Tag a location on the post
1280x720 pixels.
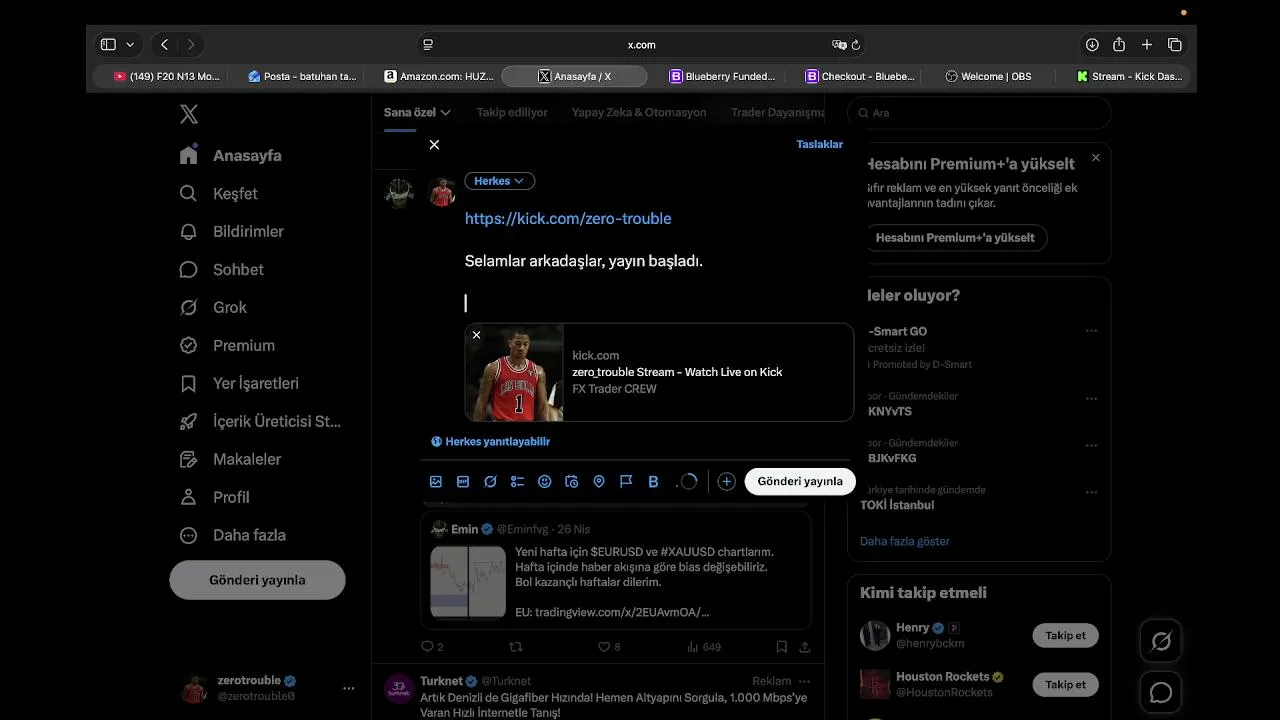point(599,481)
